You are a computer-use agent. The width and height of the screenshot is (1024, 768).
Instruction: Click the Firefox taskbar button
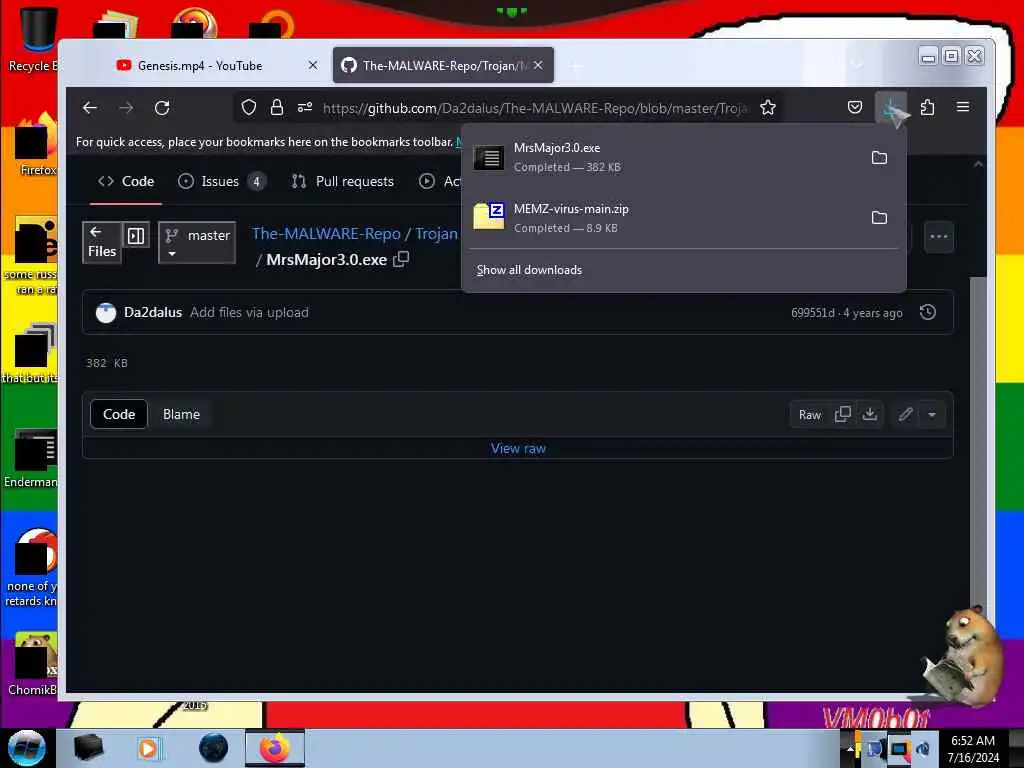275,748
